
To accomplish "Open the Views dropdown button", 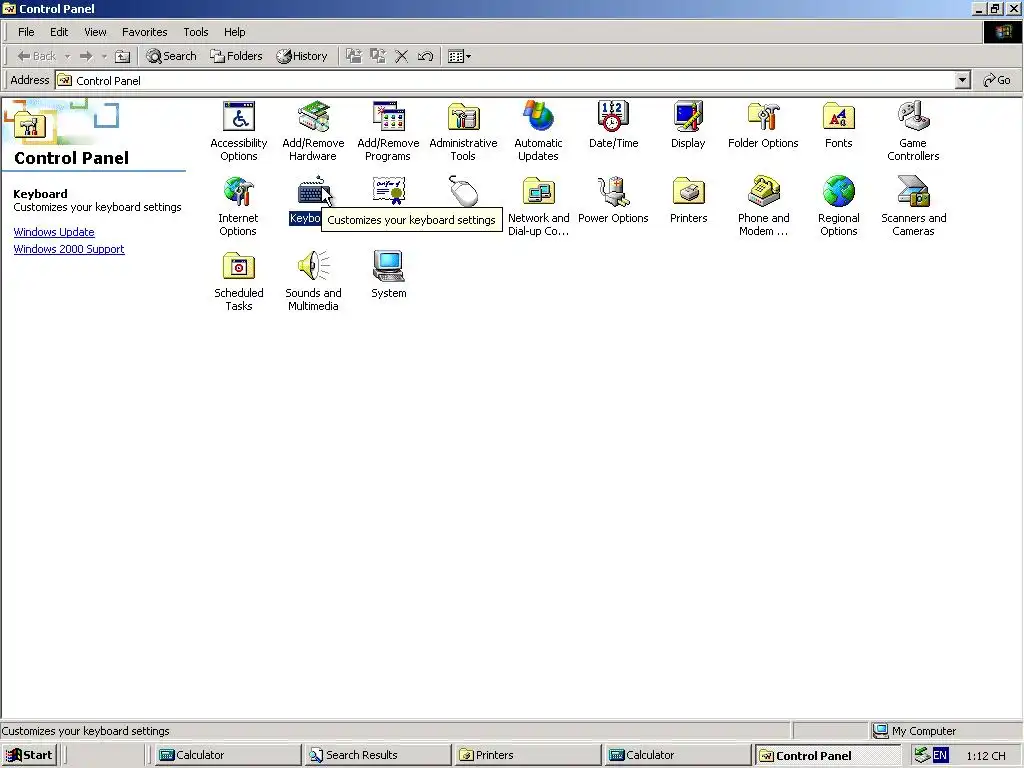I will tap(460, 56).
